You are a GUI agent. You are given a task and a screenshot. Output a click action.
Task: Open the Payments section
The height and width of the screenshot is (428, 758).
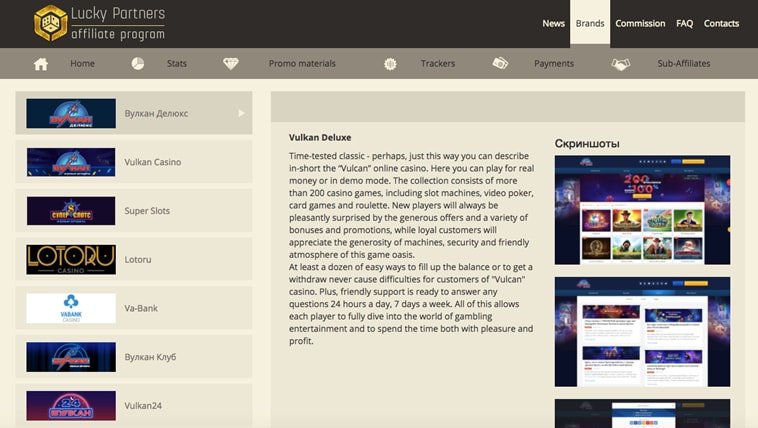coord(554,63)
